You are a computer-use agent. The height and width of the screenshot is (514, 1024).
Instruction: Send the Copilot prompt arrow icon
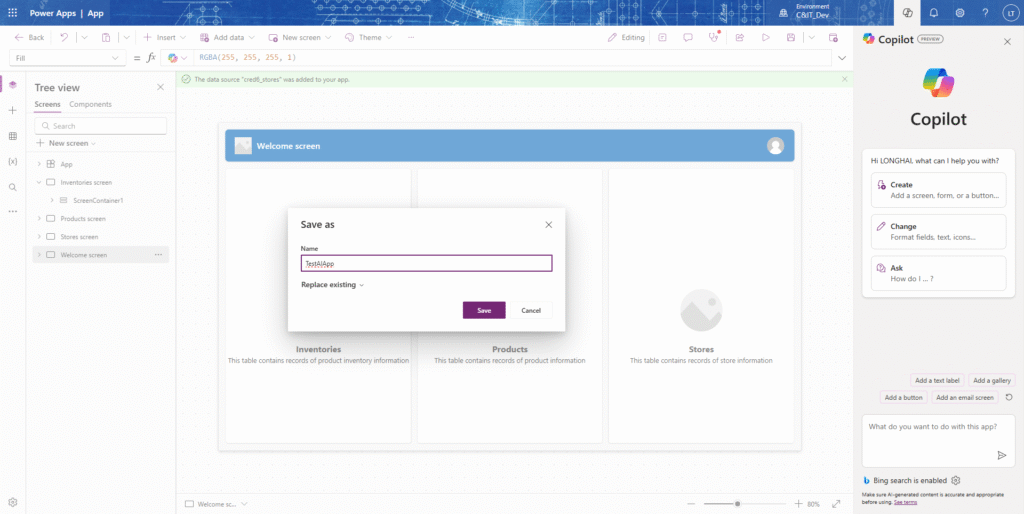1001,455
